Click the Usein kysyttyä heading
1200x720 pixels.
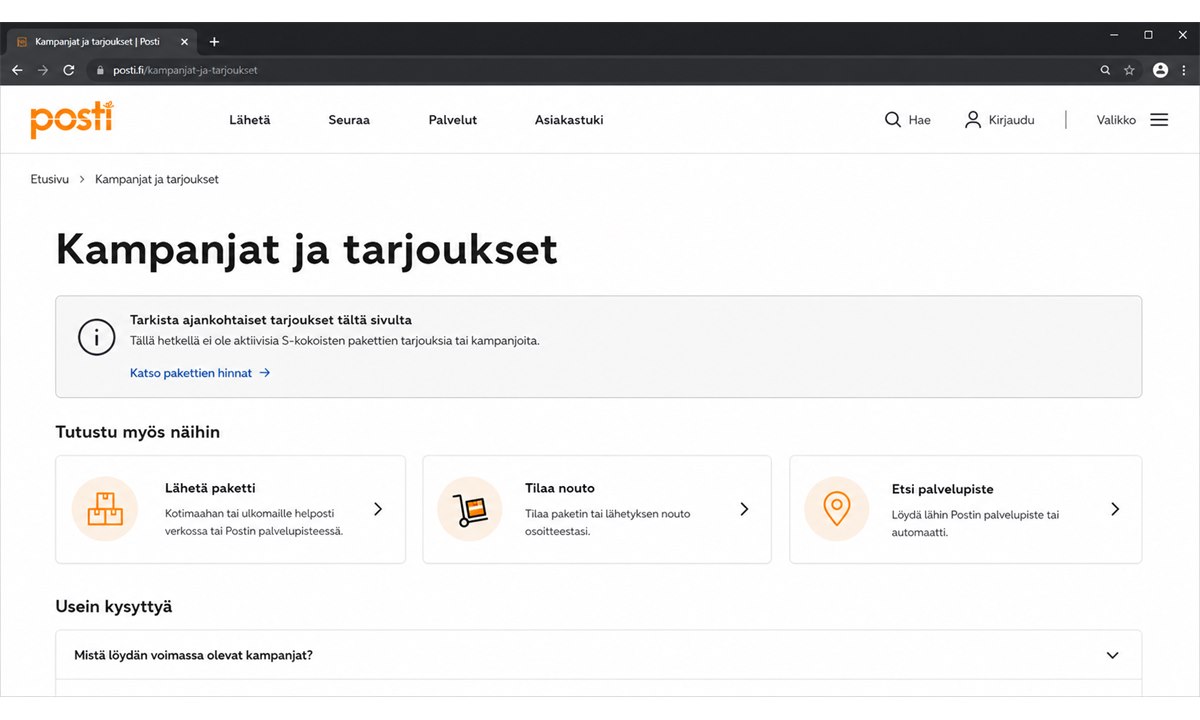(114, 606)
